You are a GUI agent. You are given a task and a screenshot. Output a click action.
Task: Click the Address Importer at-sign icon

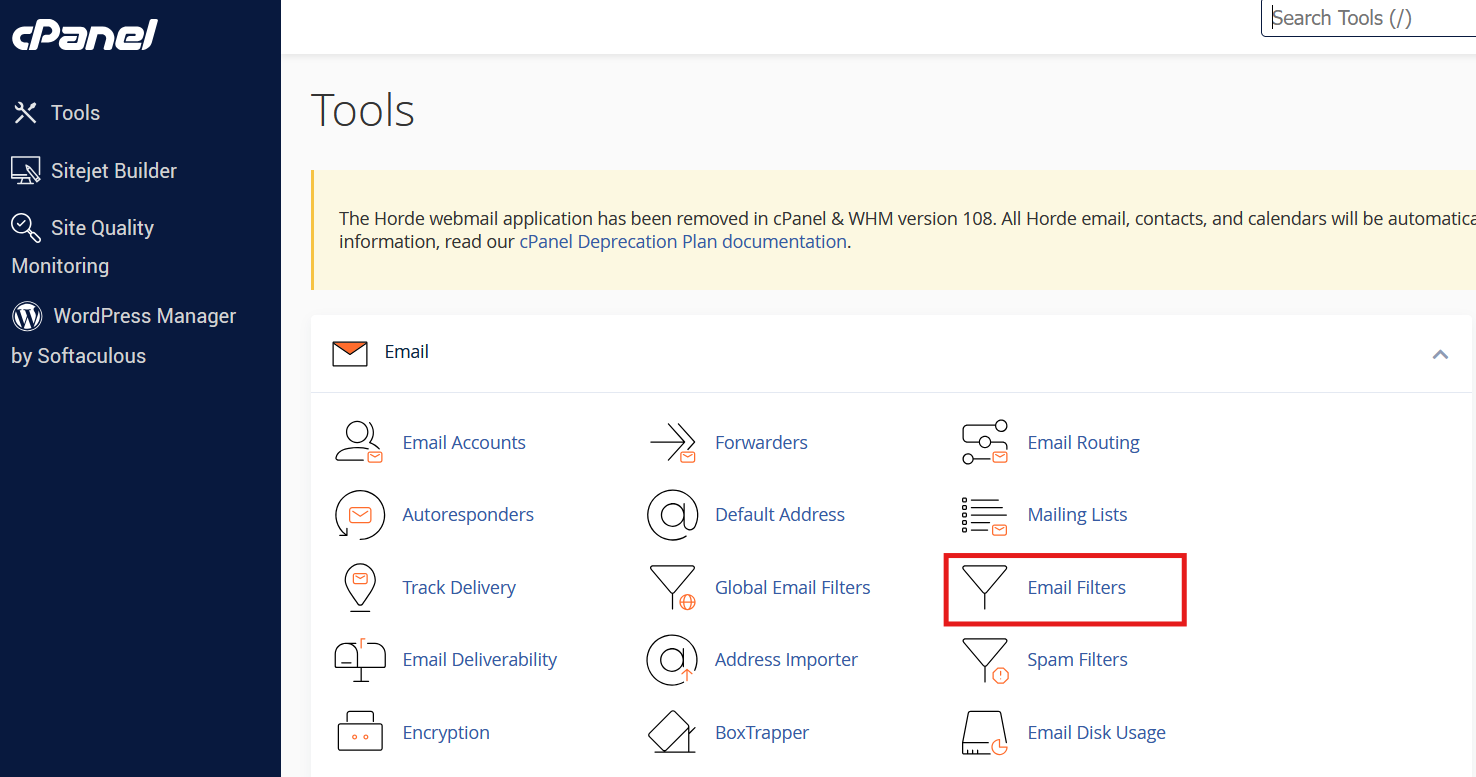click(x=672, y=660)
